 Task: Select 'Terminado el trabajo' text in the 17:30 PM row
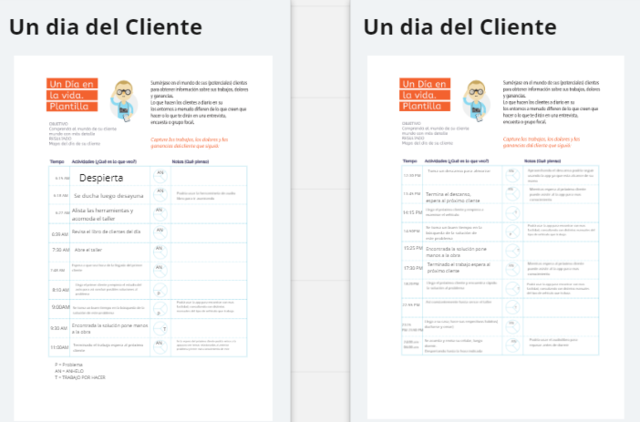(x=458, y=268)
